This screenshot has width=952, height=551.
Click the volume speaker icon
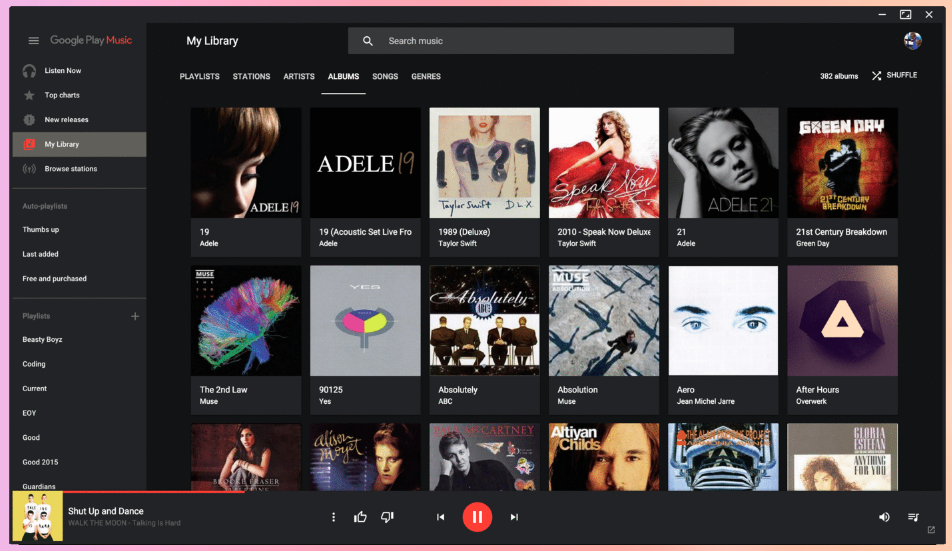click(884, 517)
